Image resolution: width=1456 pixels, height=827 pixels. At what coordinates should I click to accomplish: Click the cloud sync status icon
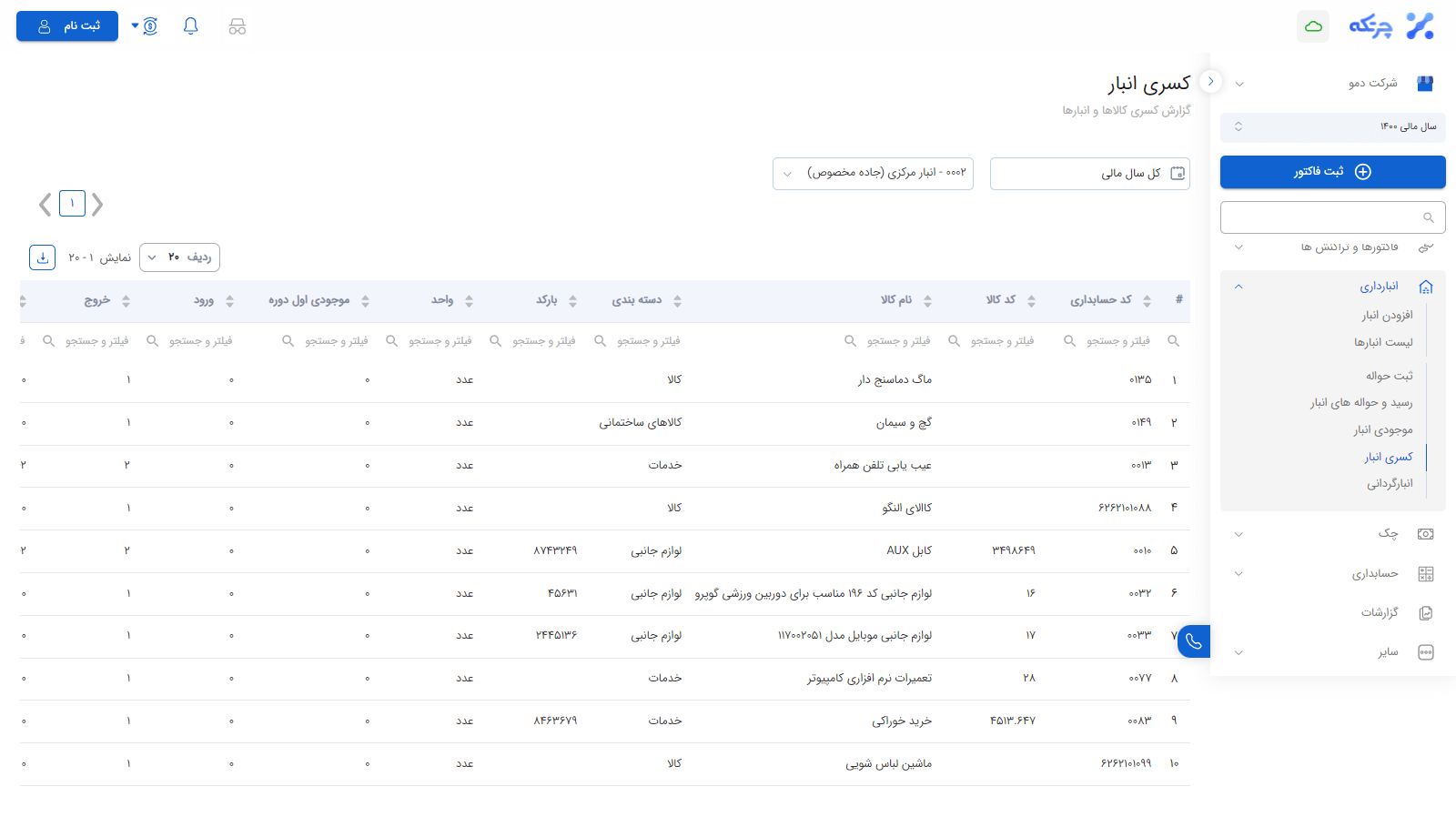coord(1313,26)
